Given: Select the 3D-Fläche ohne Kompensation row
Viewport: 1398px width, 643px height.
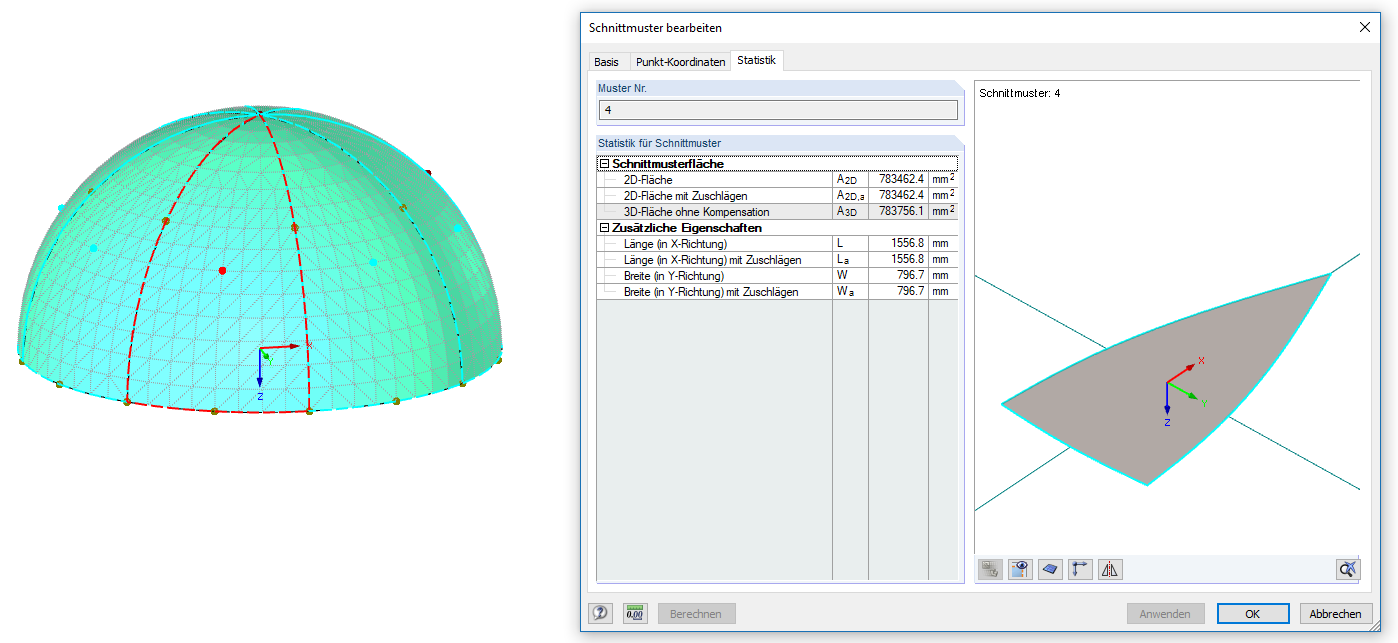Looking at the screenshot, I should pyautogui.click(x=777, y=211).
